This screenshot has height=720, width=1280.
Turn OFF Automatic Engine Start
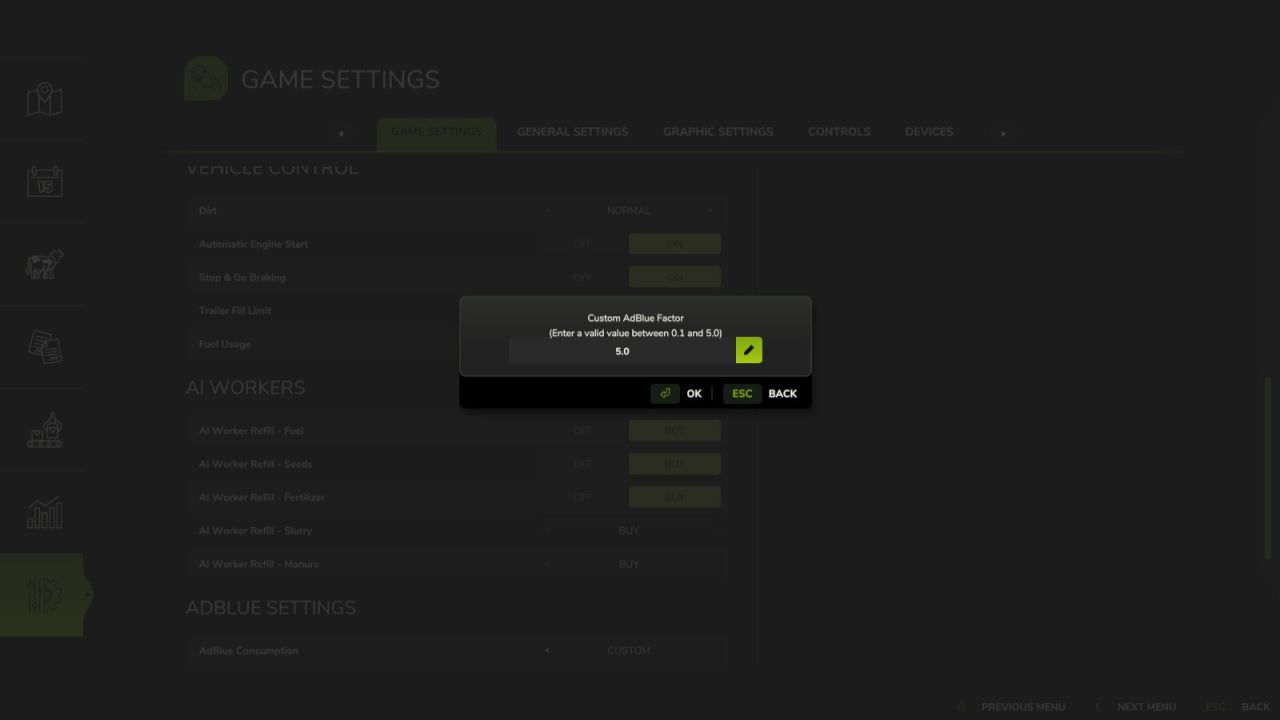pyautogui.click(x=583, y=244)
